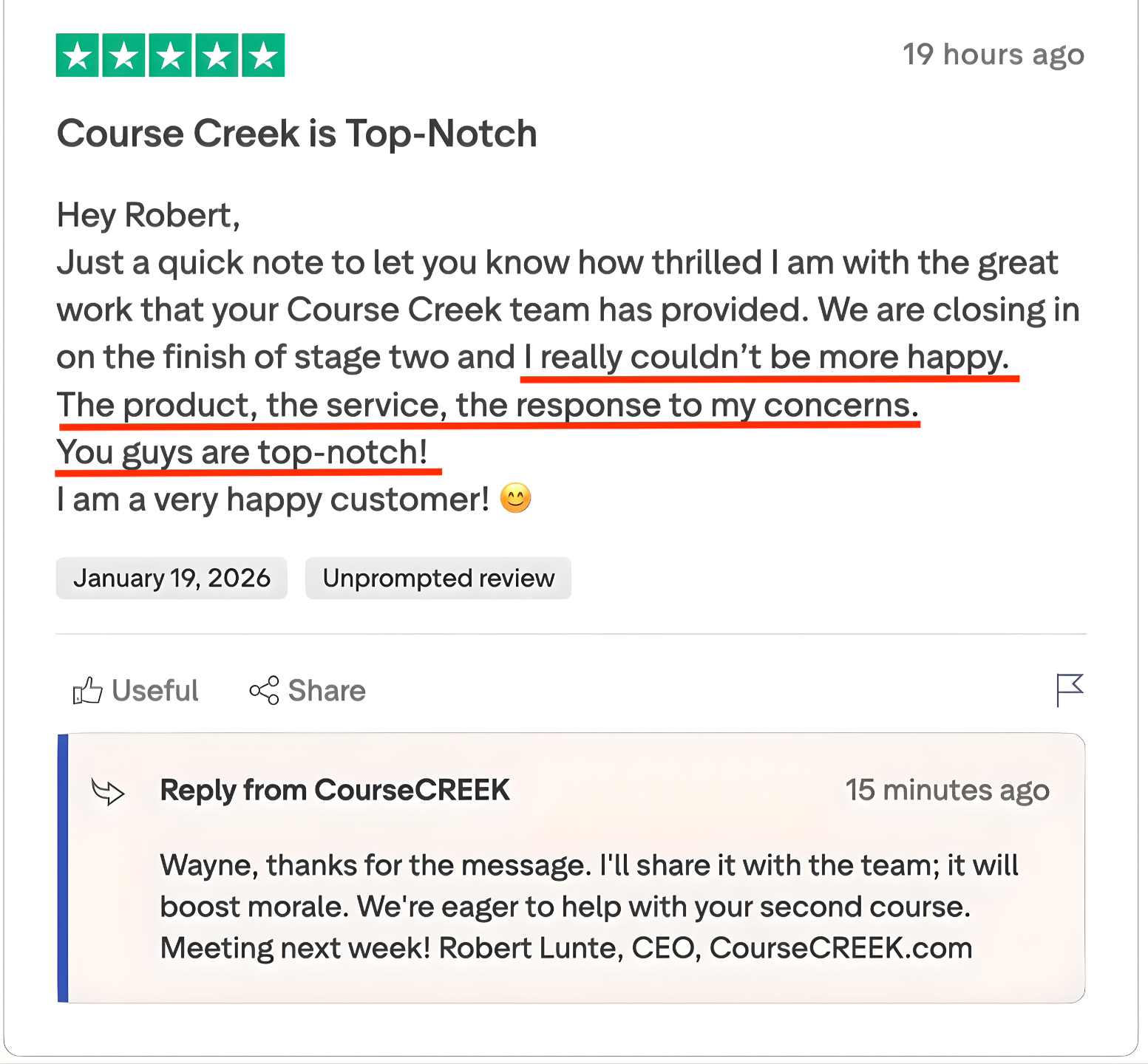Click the smiling emoji in the review text

click(x=517, y=498)
